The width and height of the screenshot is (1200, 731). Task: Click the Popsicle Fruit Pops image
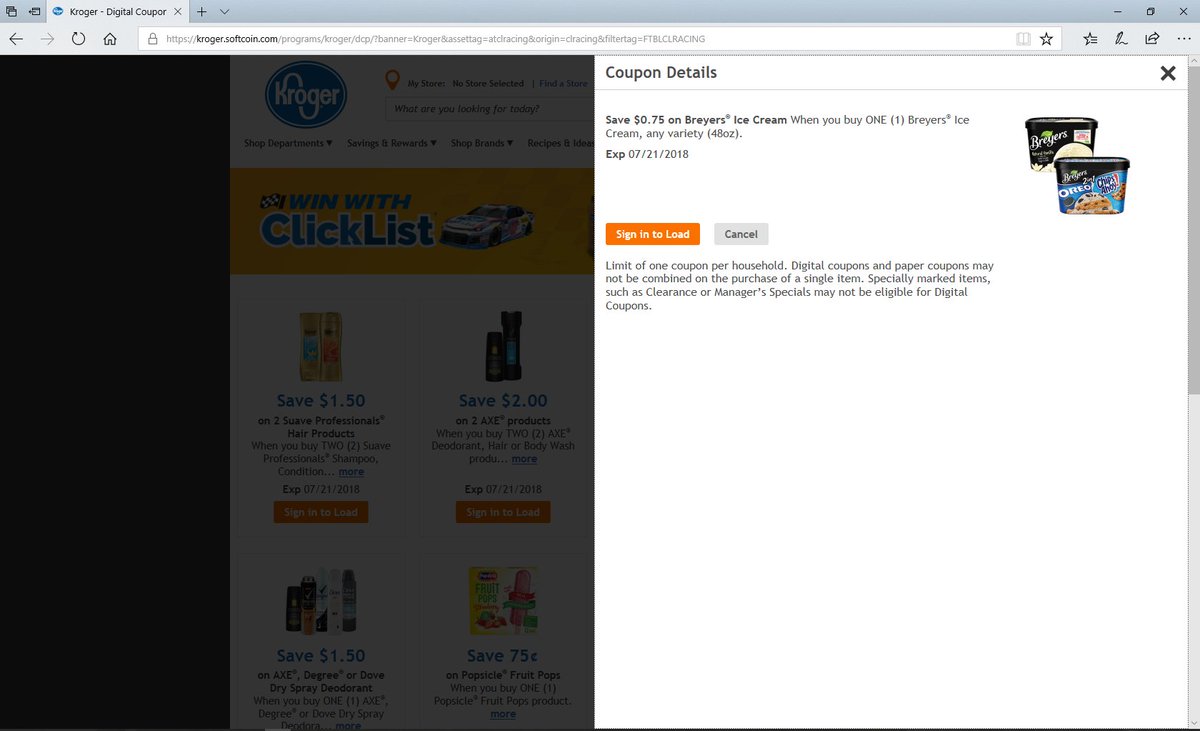tap(503, 602)
